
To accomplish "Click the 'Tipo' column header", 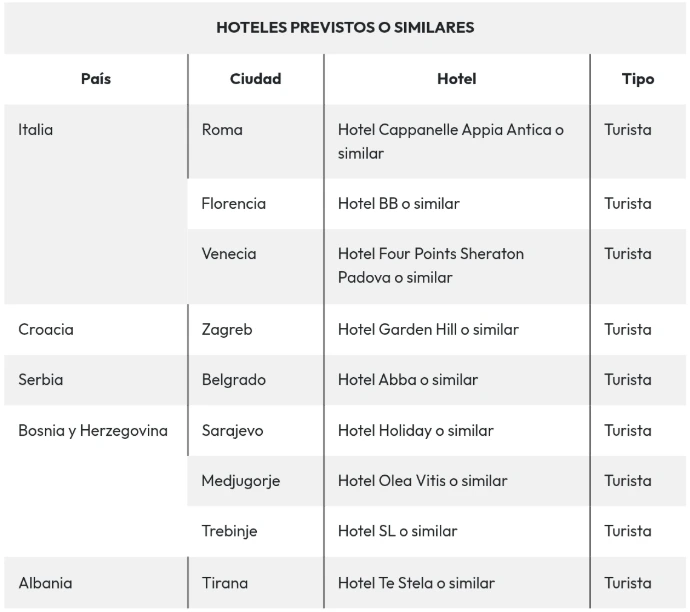I will [x=637, y=79].
